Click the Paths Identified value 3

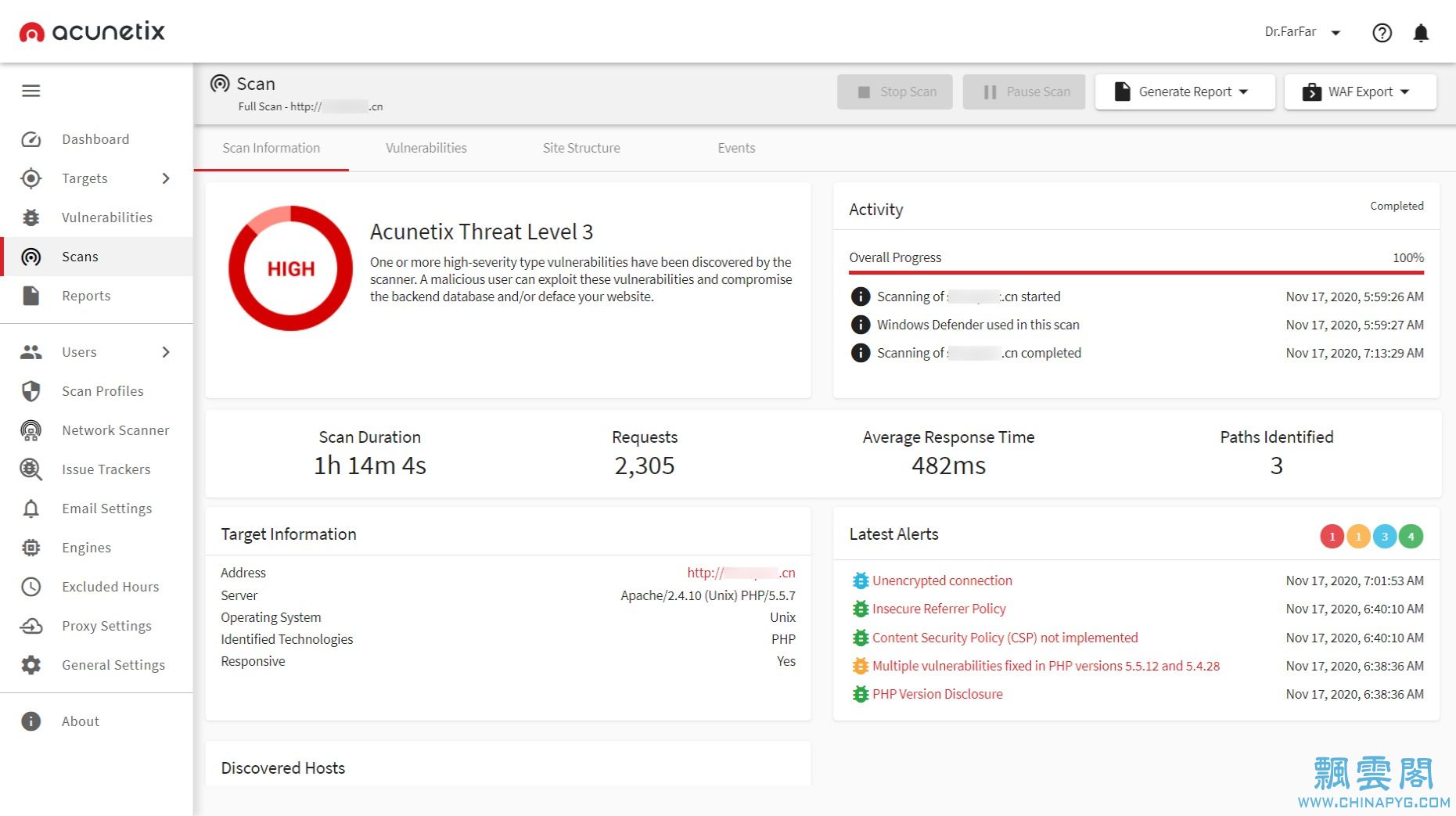point(1277,466)
